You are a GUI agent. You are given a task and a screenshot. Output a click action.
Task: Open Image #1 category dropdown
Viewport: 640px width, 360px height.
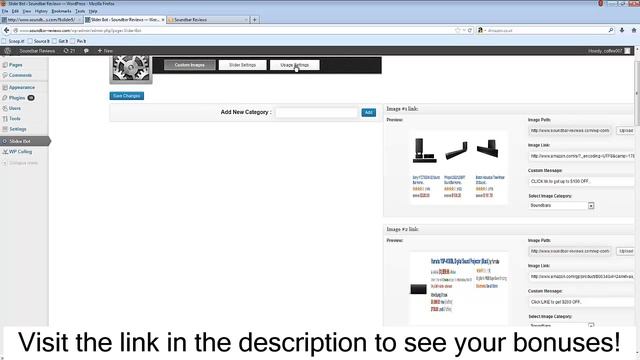[x=561, y=206]
